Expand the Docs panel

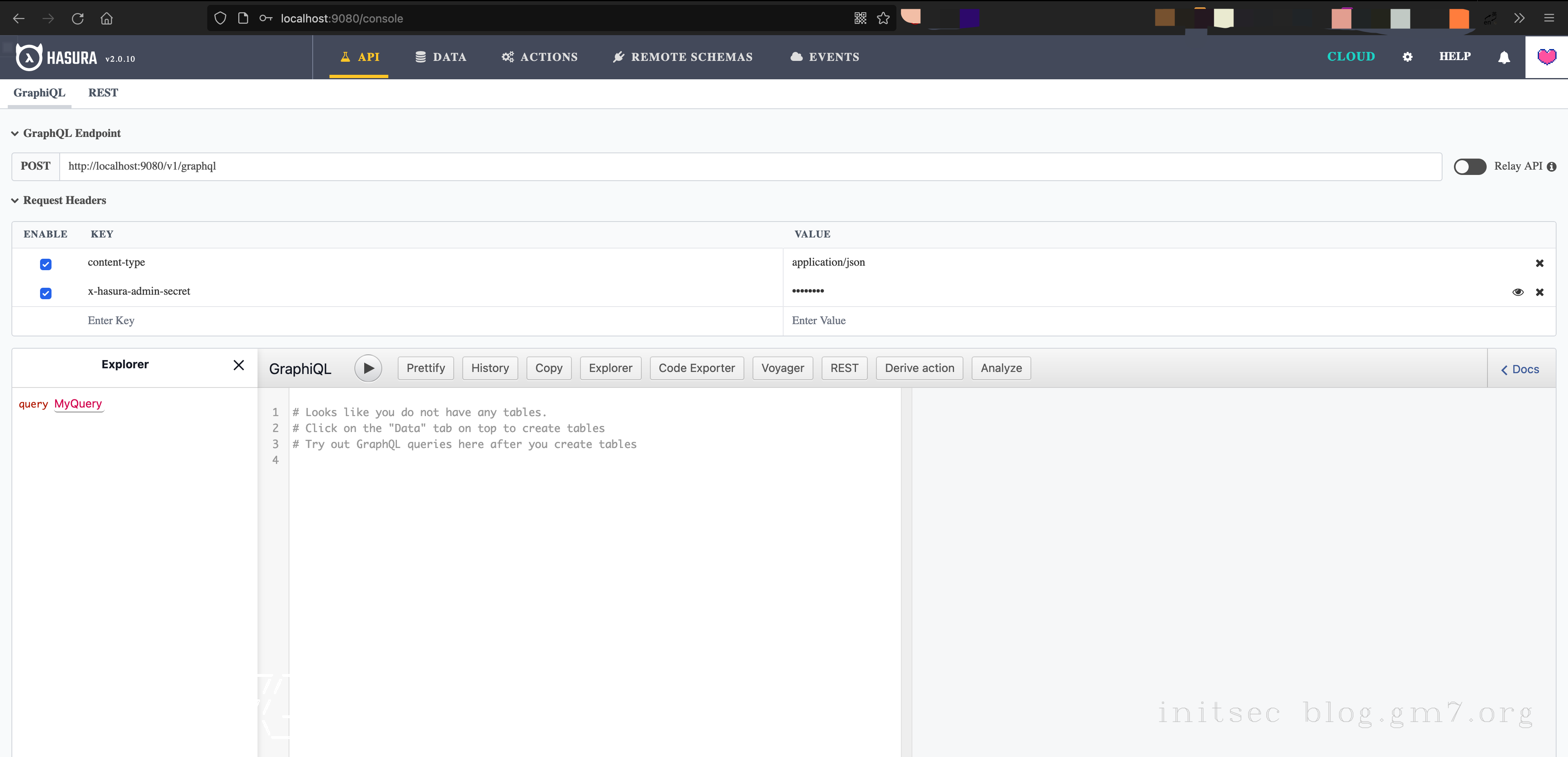[x=1520, y=370]
